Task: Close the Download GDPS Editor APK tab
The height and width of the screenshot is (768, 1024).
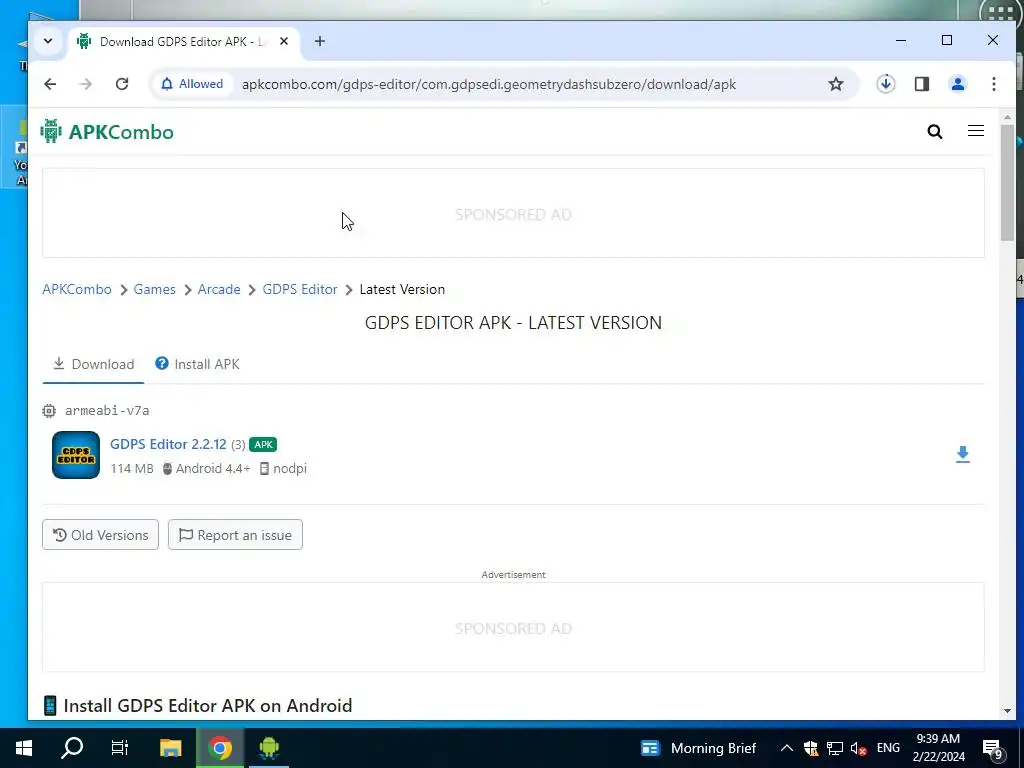Action: click(x=284, y=41)
